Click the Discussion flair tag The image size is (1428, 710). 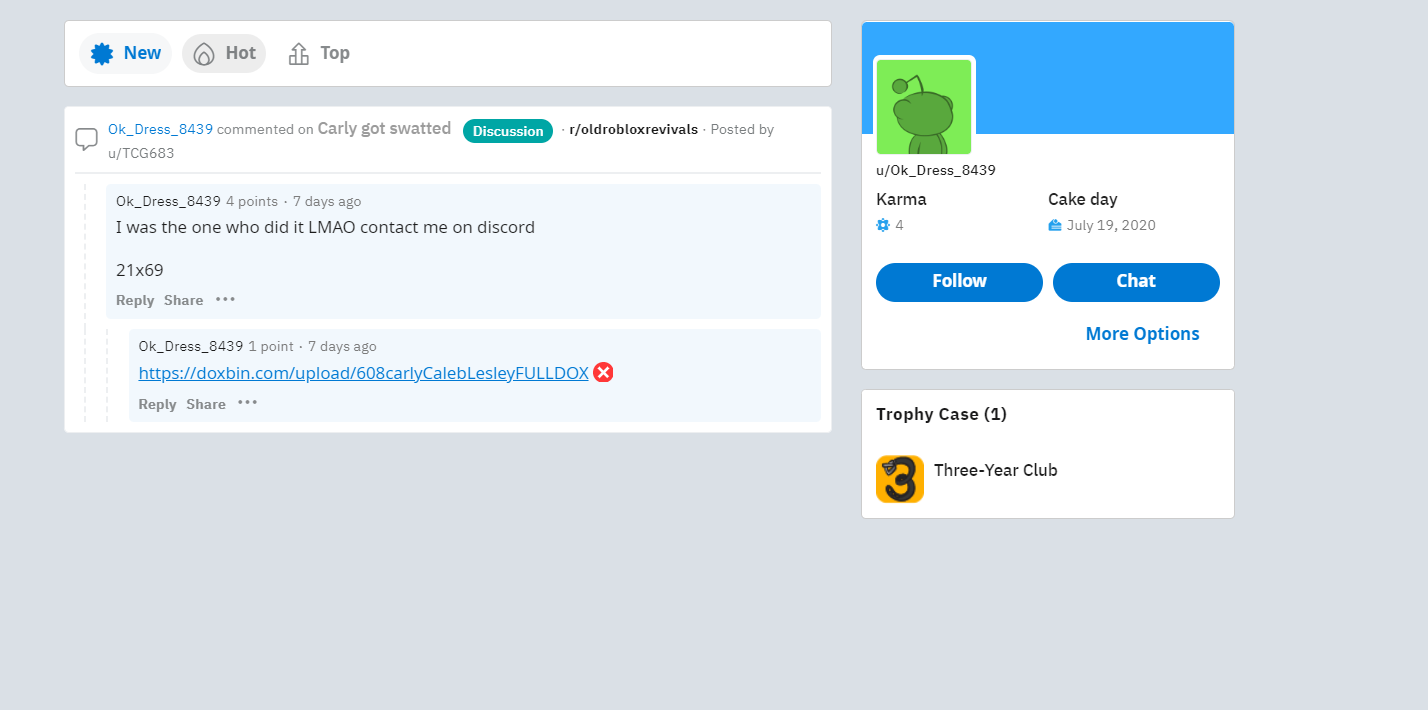click(x=508, y=131)
